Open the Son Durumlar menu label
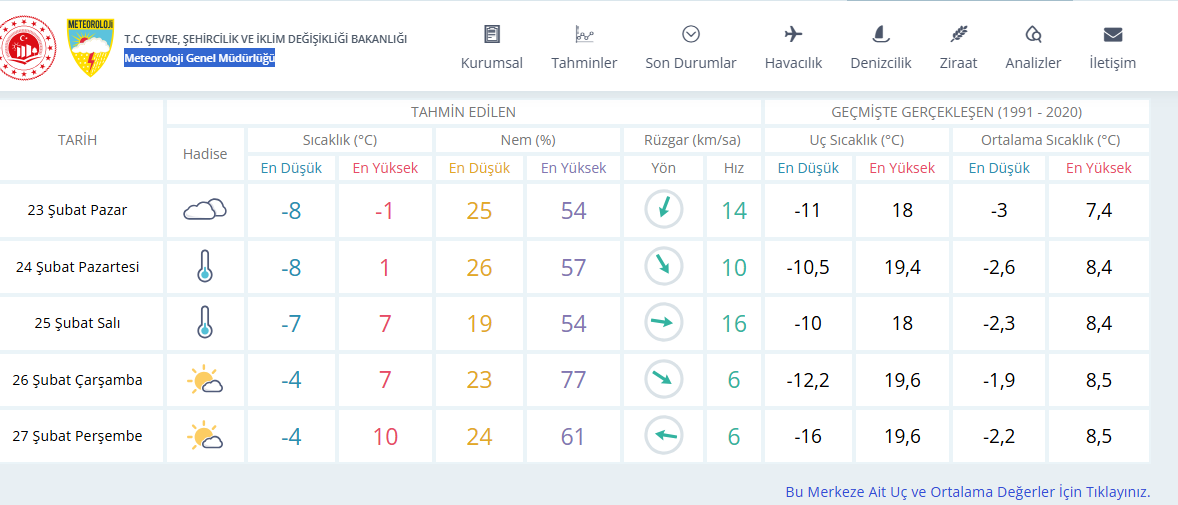The height and width of the screenshot is (505, 1178). coord(690,63)
